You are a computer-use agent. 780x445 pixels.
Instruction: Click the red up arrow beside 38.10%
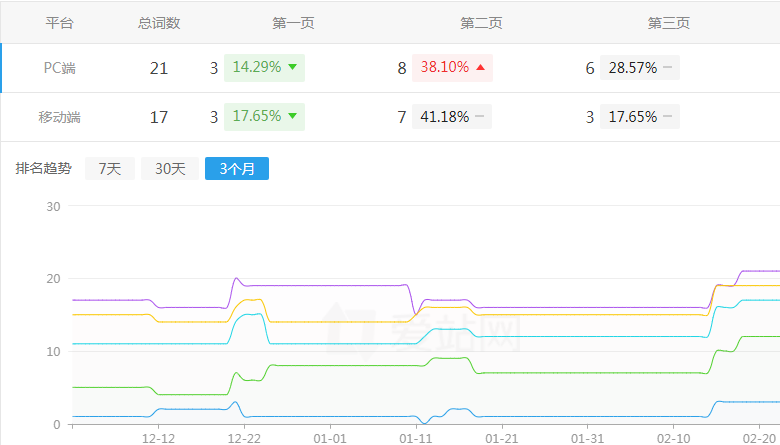pos(480,68)
